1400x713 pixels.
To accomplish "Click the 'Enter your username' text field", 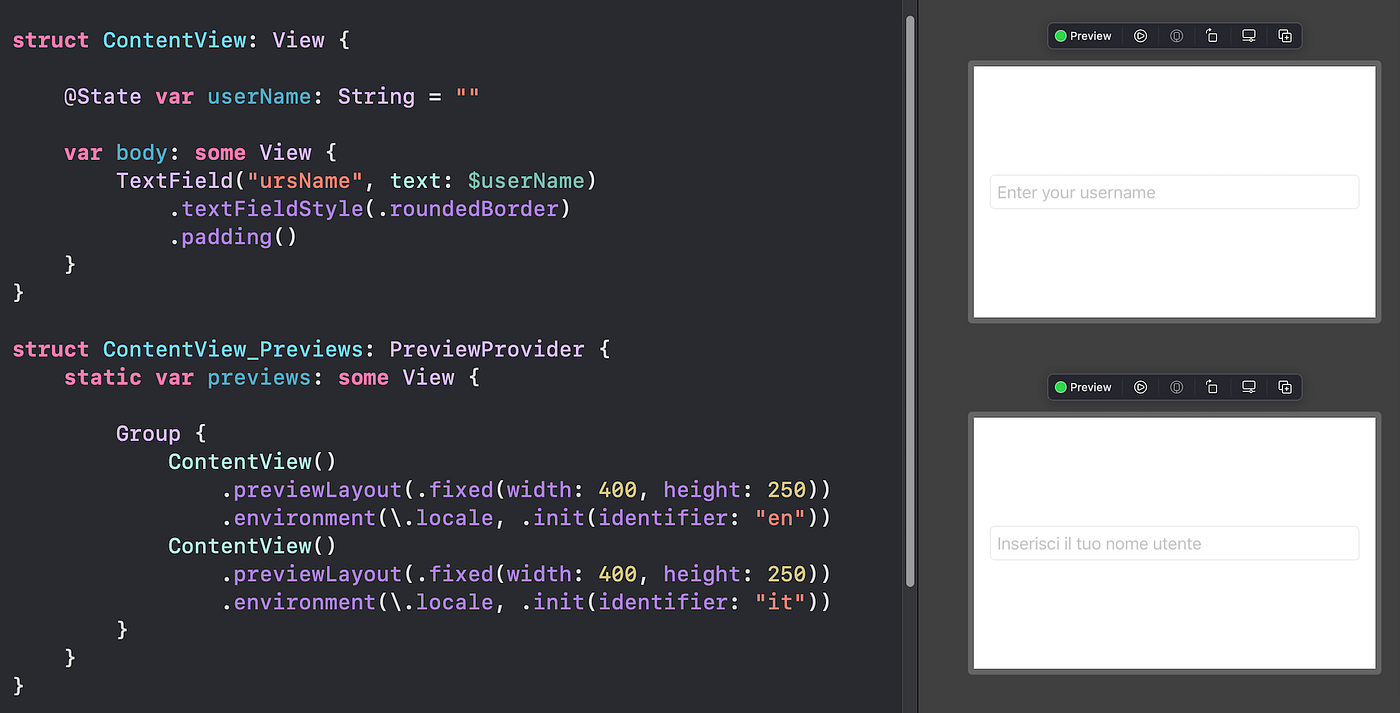I will tap(1174, 192).
